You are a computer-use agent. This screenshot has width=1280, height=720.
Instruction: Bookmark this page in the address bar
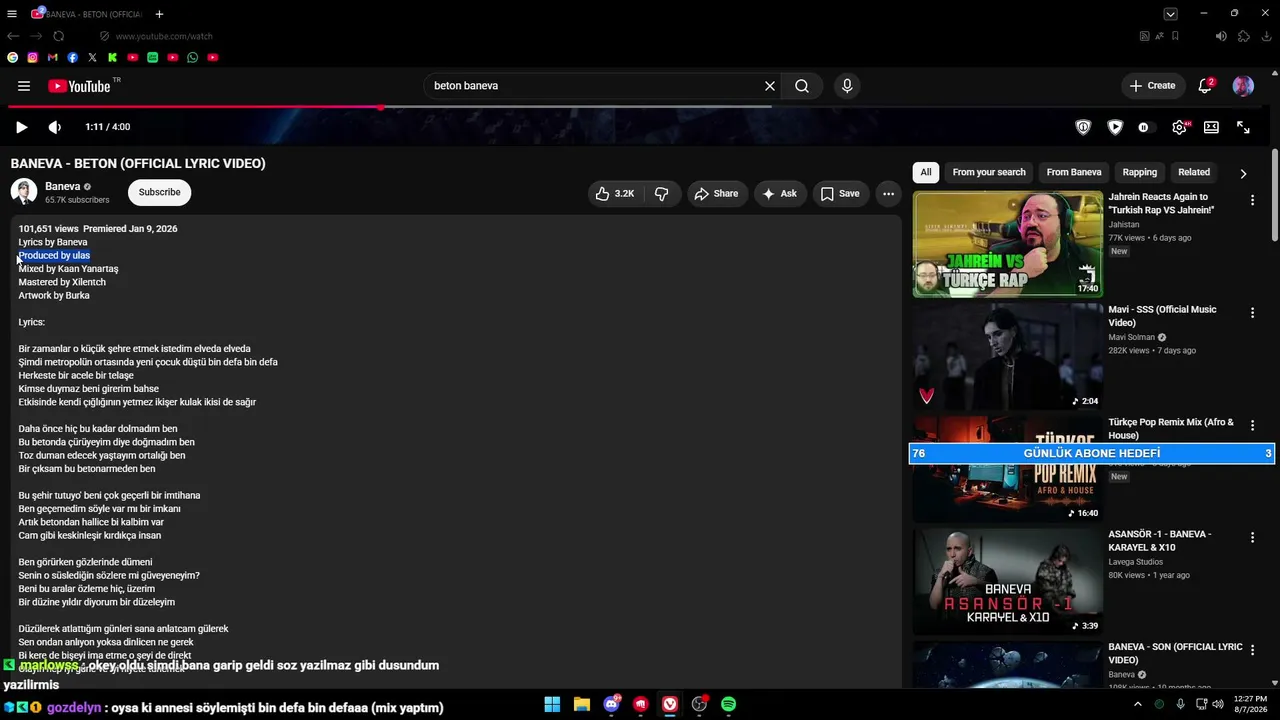tap(1175, 36)
